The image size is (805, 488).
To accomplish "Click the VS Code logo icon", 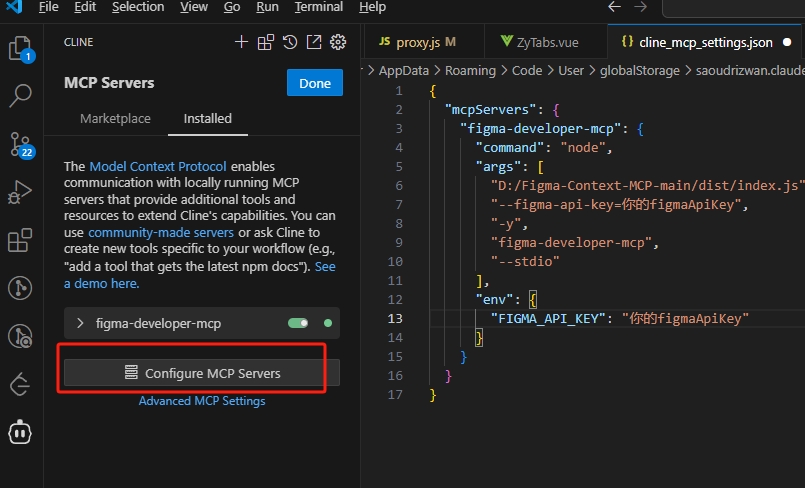I will coord(14,7).
